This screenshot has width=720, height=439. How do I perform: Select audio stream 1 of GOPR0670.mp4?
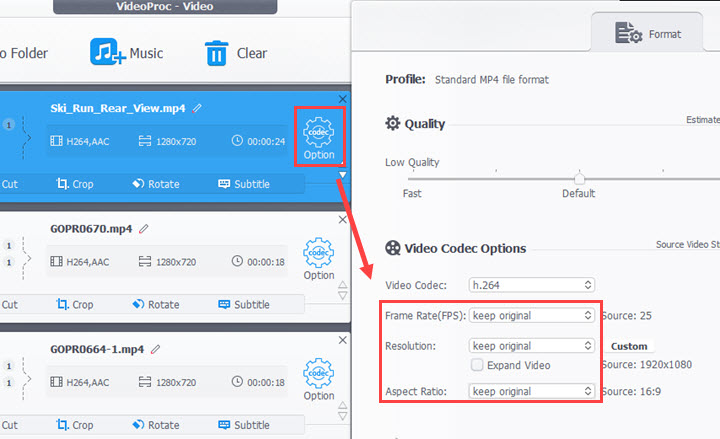(9, 262)
